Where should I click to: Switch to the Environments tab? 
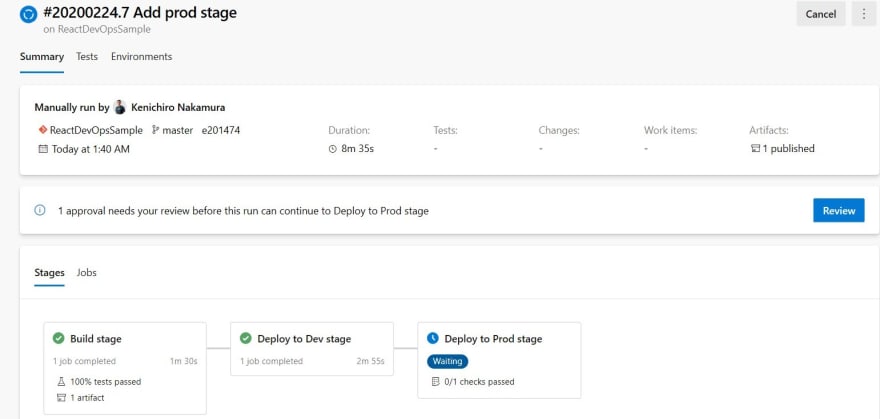(x=141, y=57)
